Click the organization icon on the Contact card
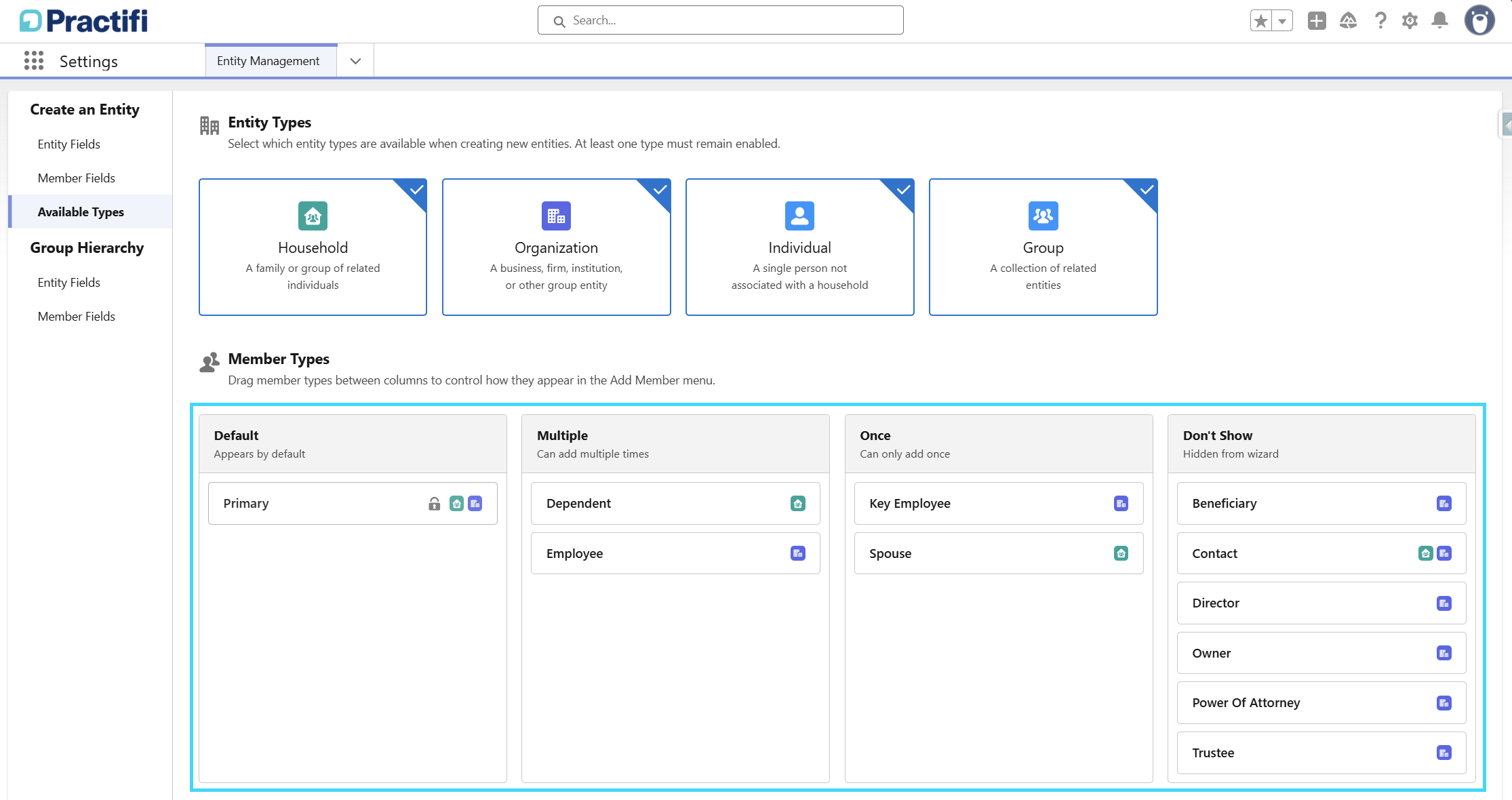 coord(1444,554)
